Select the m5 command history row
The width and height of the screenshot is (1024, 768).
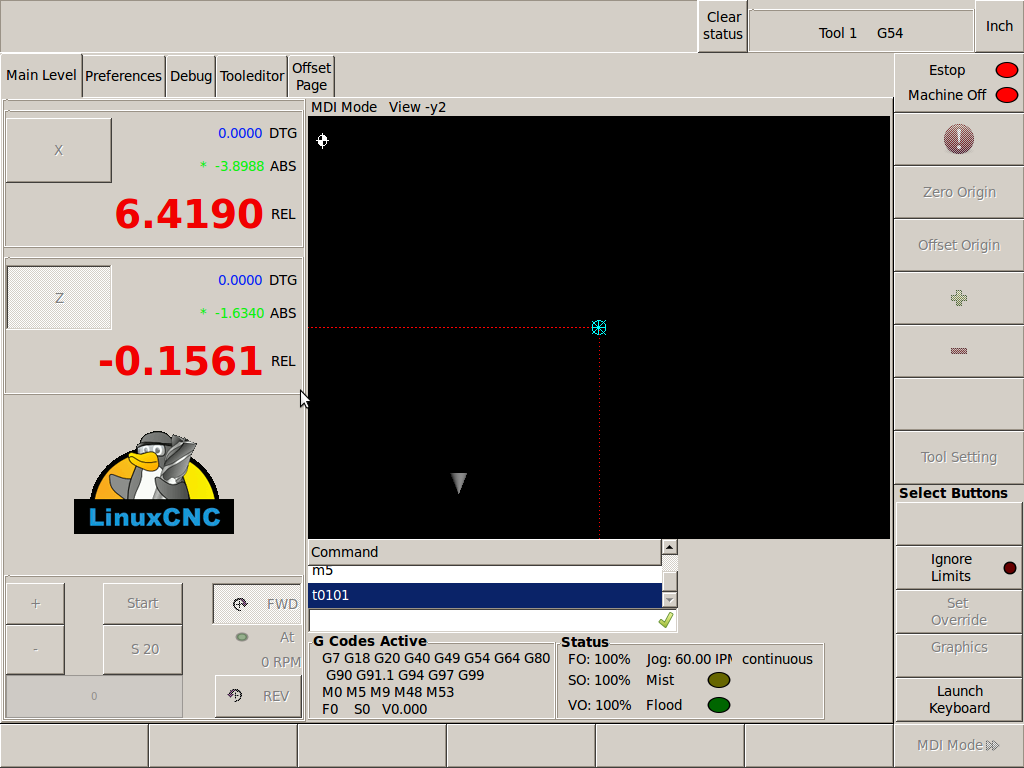click(x=485, y=573)
